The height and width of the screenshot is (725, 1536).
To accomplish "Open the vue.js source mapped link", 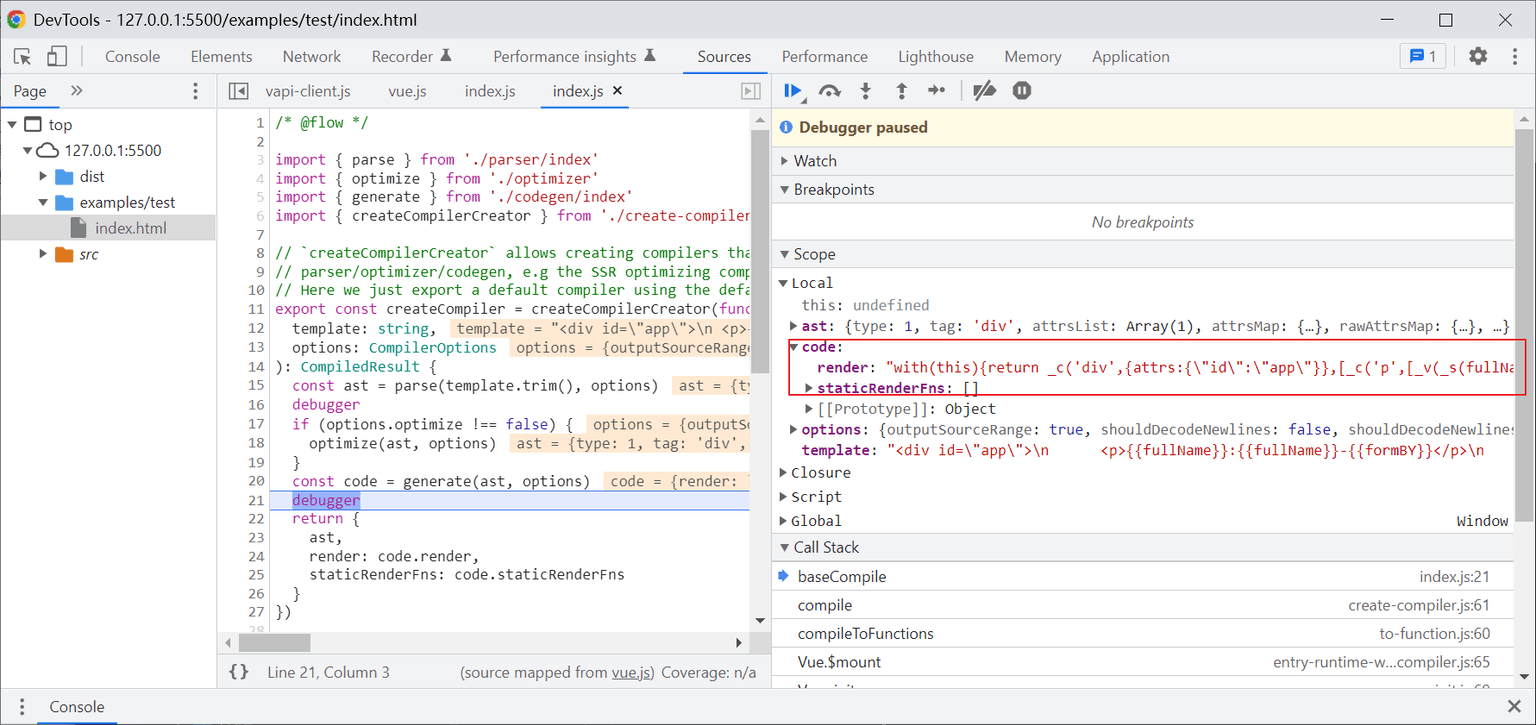I will (632, 673).
